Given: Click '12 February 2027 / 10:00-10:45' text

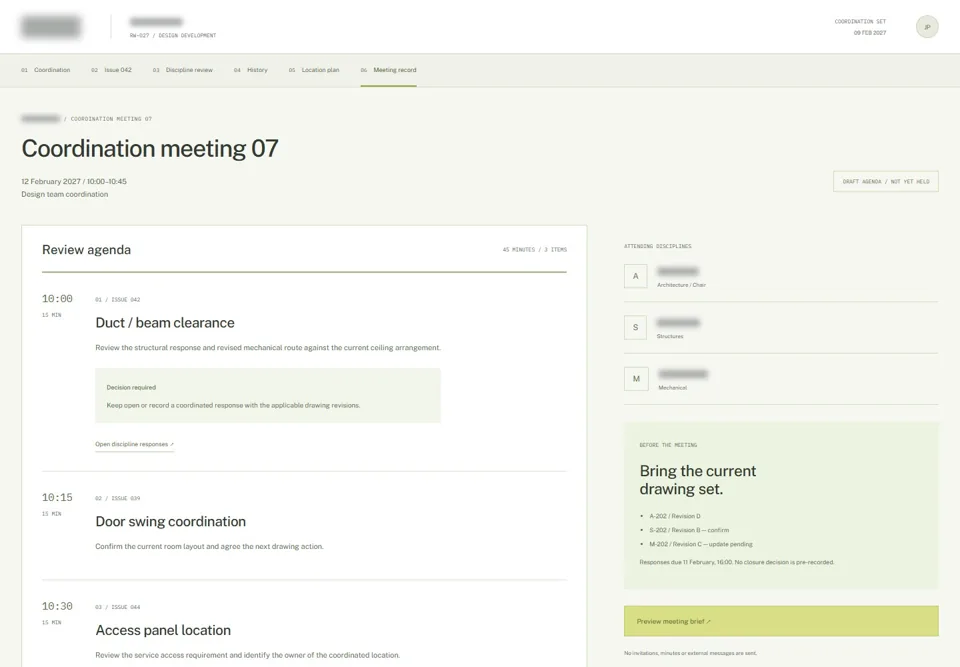Looking at the screenshot, I should pos(74,181).
